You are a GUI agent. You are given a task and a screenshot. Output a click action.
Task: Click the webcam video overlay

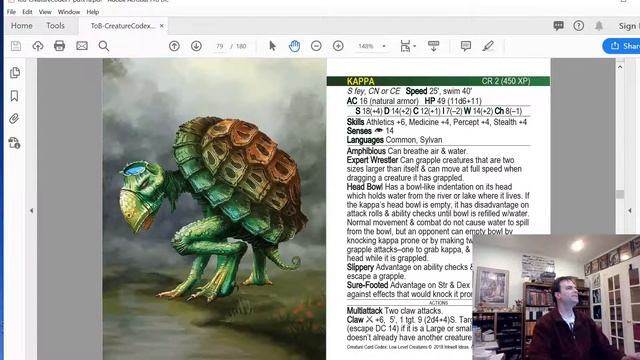556,297
